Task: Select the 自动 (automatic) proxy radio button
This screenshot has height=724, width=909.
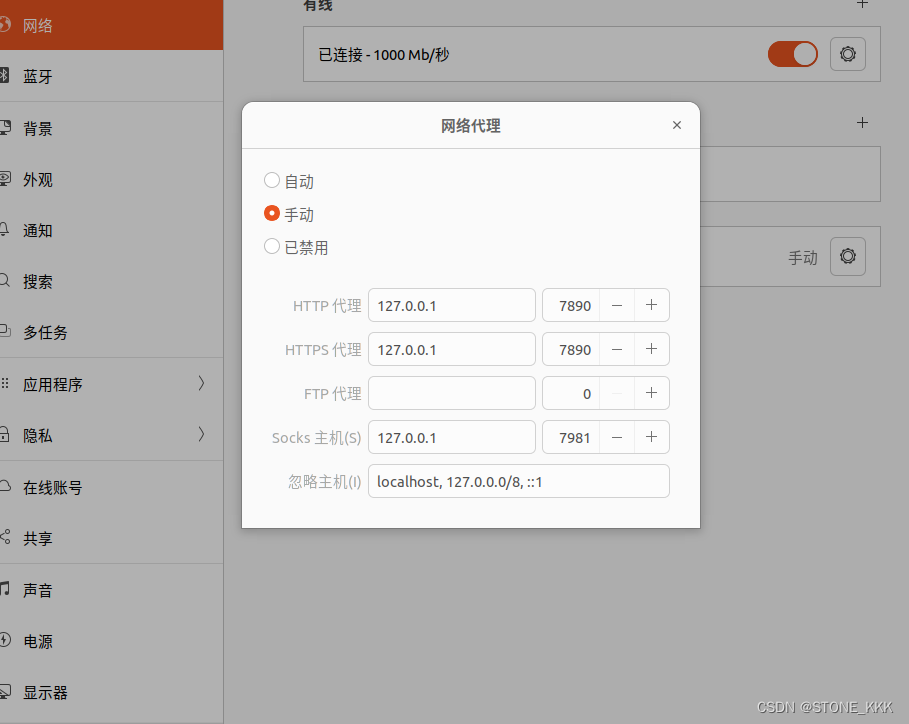Action: [272, 181]
